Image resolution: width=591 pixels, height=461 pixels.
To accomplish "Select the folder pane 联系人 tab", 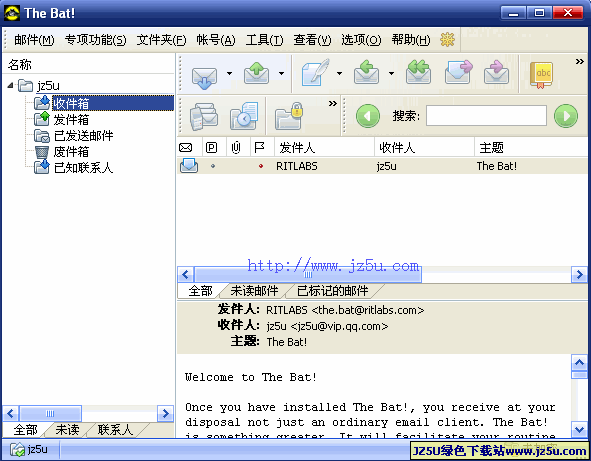I will [115, 429].
